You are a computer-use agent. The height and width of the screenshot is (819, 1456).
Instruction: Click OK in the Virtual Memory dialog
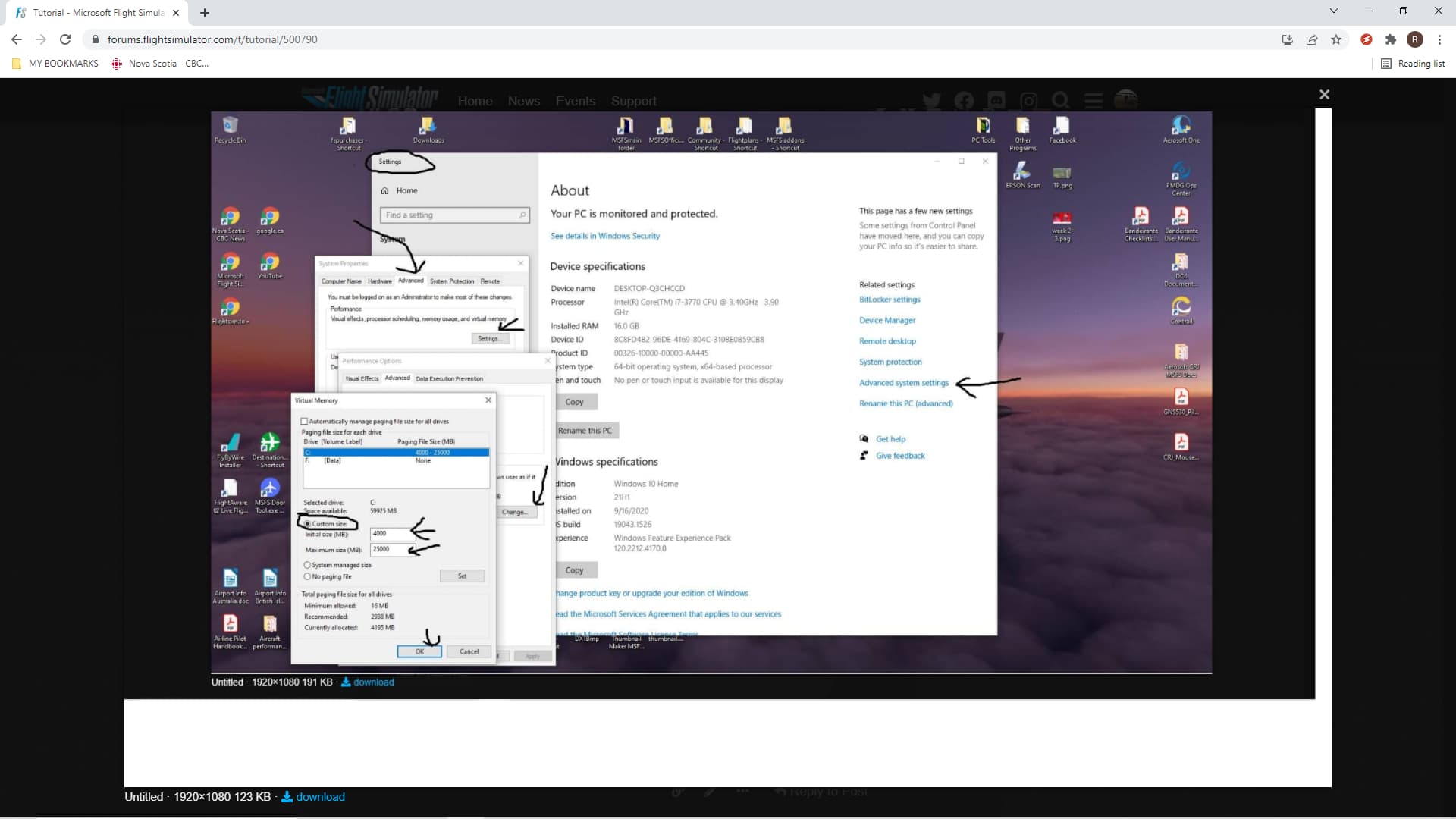(419, 651)
